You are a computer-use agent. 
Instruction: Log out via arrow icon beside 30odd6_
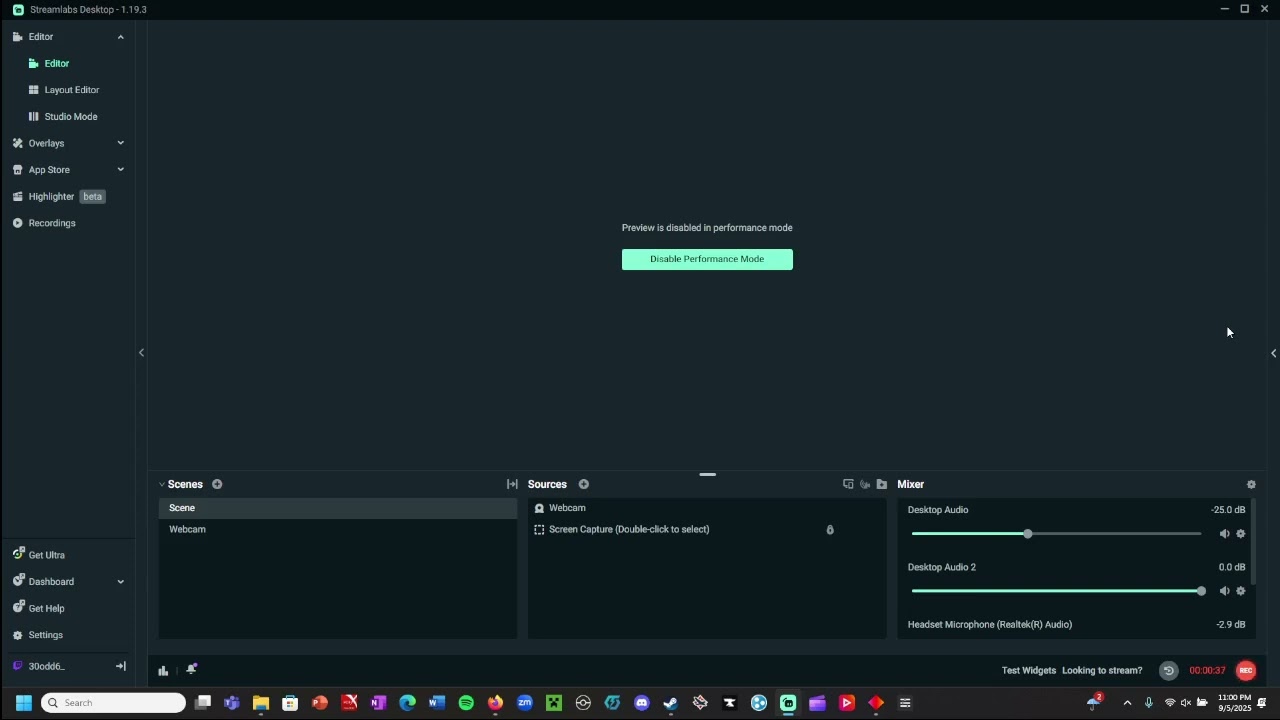121,666
